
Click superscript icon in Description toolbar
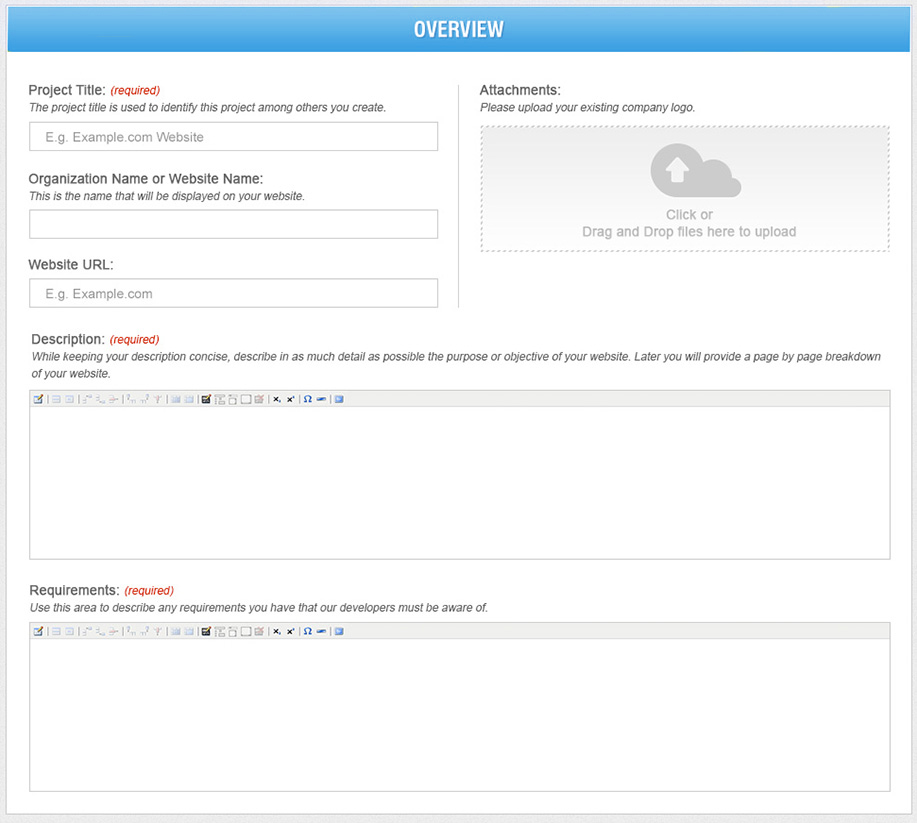click(290, 399)
